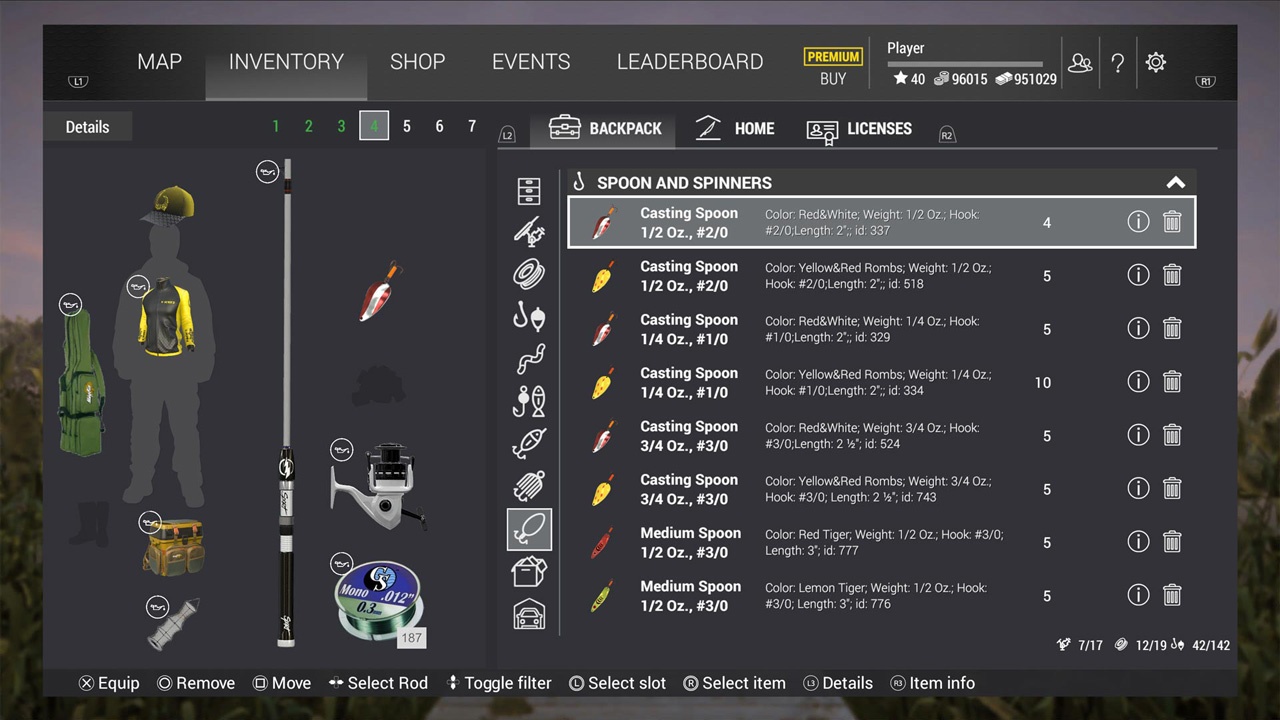Select the hook and bobber category filter

coord(529,317)
